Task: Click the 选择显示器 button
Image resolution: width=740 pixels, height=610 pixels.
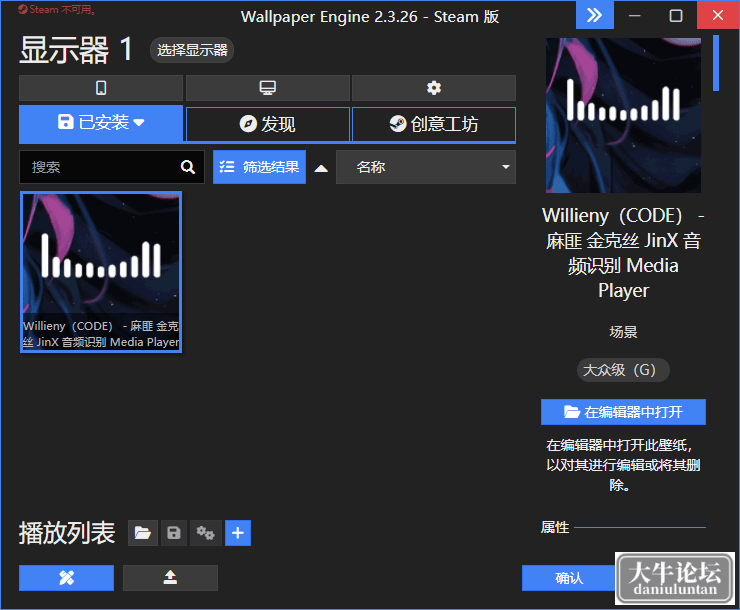Action: click(192, 50)
